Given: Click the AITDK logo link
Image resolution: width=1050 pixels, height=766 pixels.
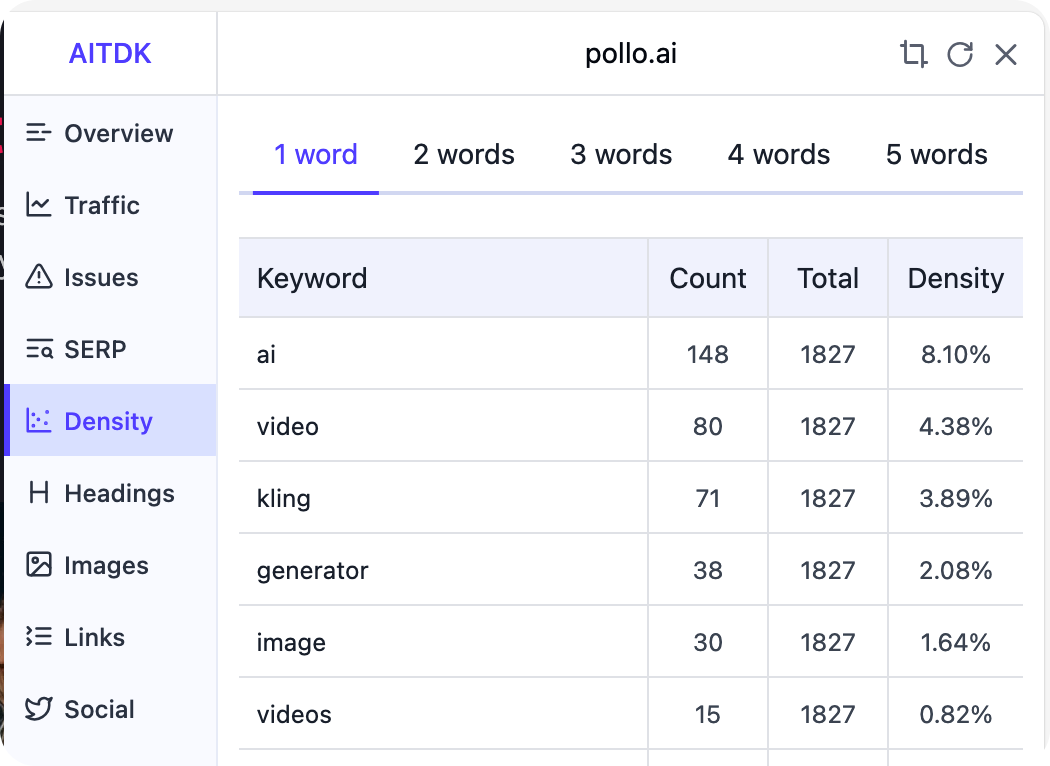Looking at the screenshot, I should point(110,54).
